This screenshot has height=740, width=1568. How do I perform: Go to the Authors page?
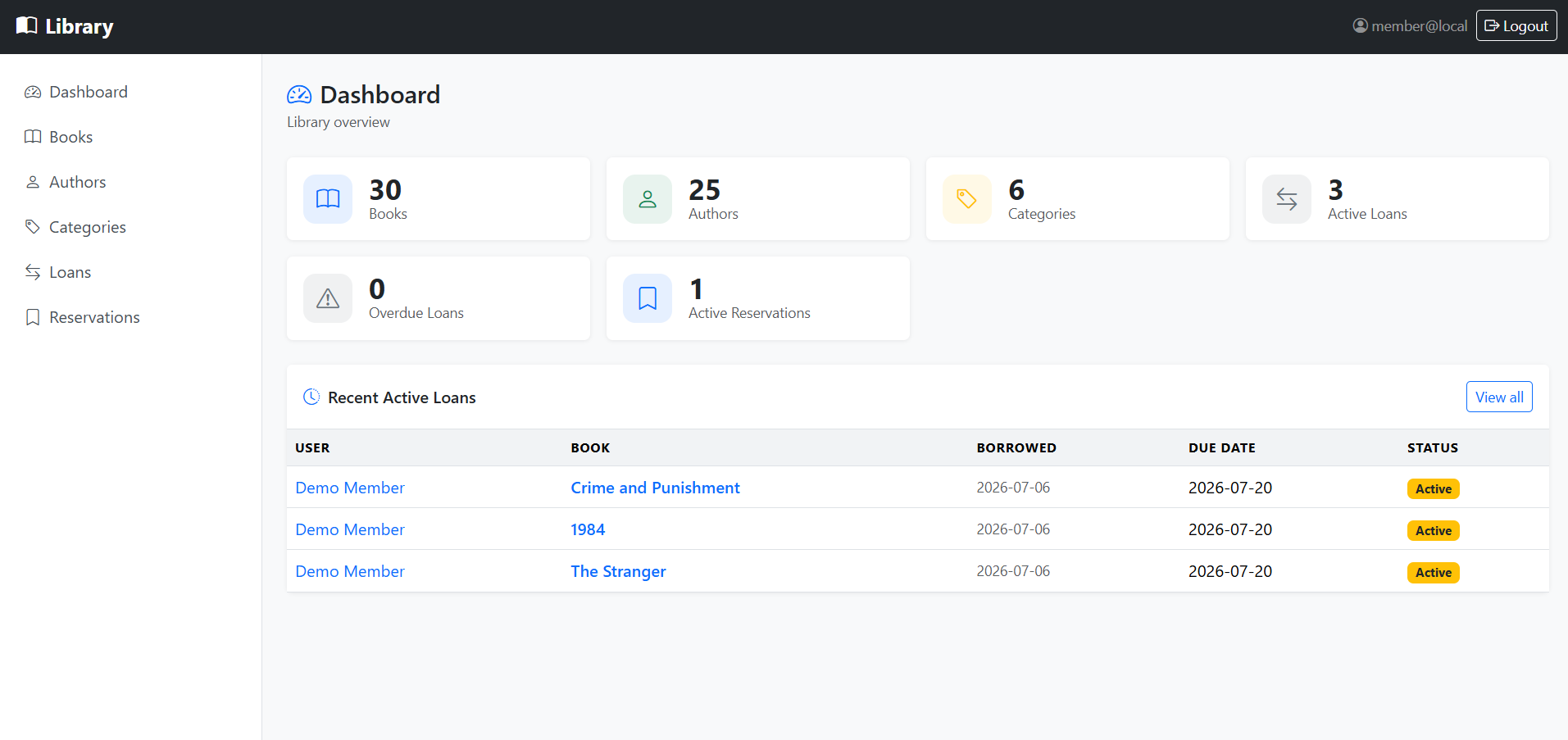point(131,182)
